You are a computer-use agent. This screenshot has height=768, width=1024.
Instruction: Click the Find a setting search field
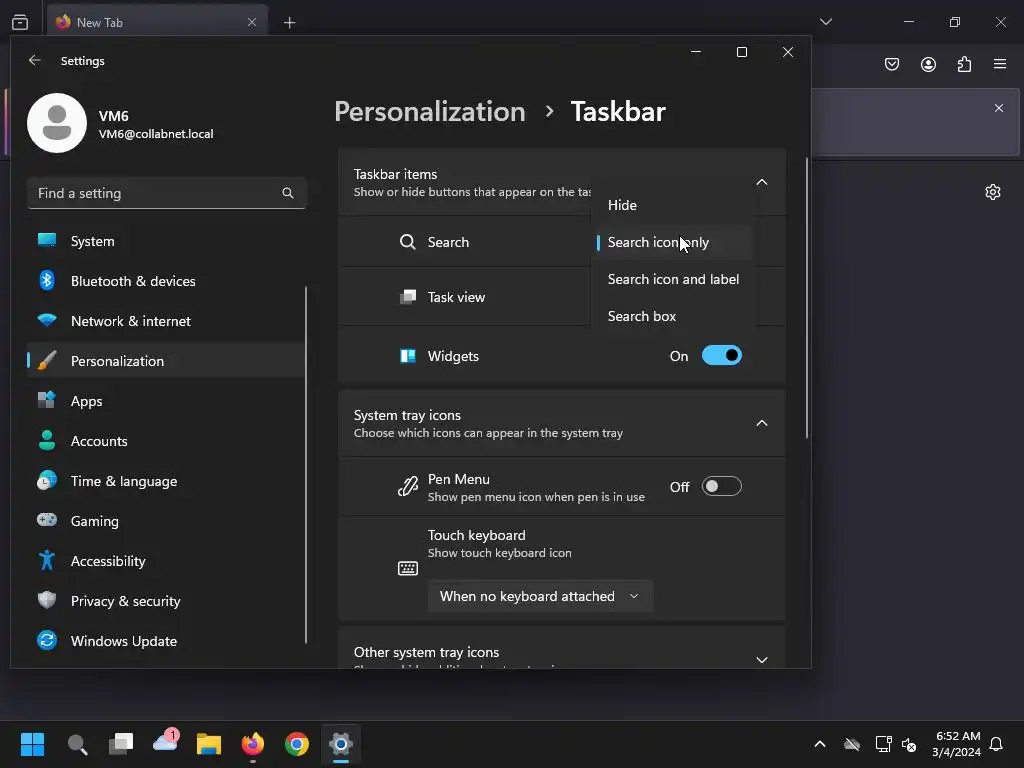point(167,193)
